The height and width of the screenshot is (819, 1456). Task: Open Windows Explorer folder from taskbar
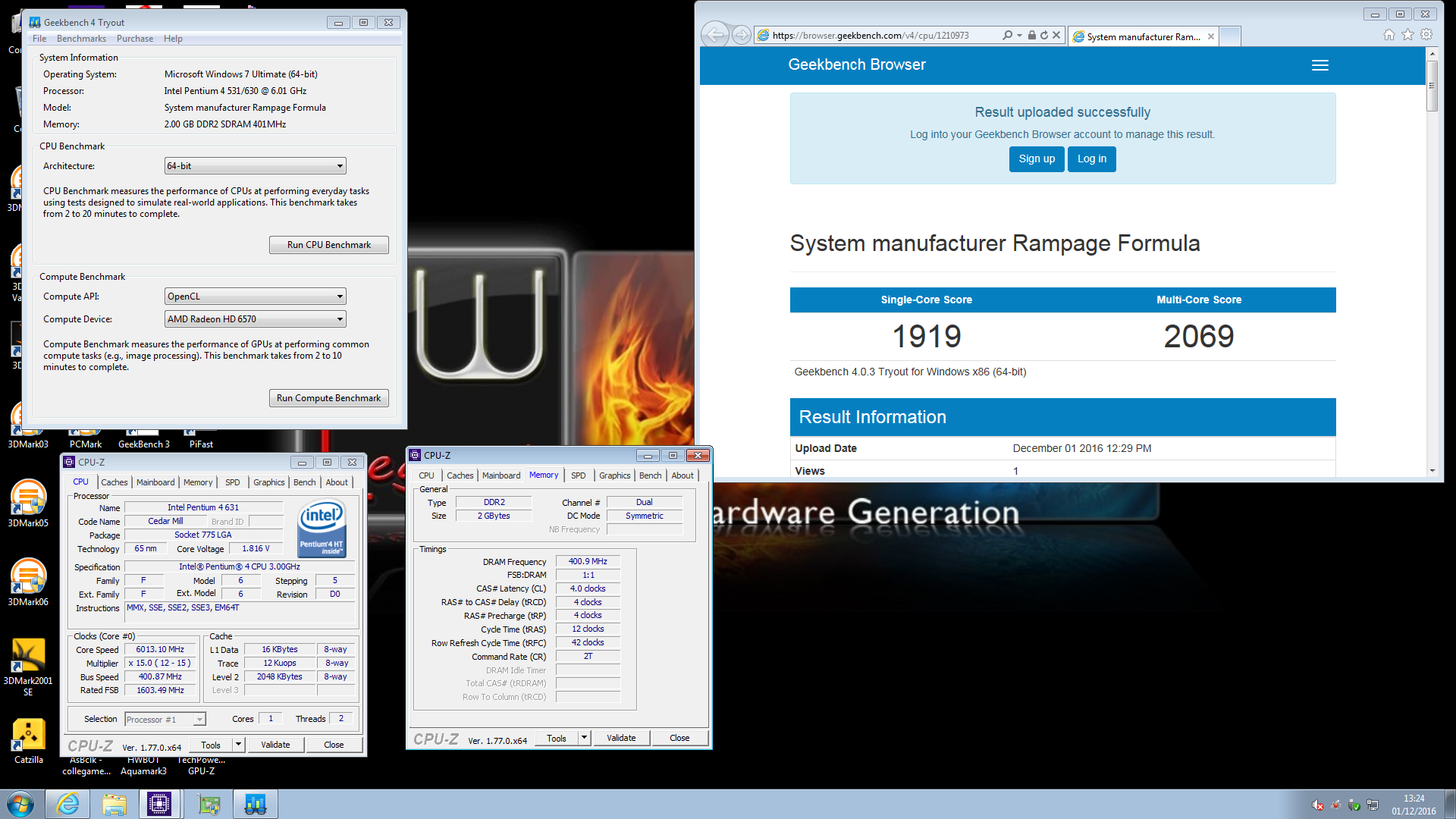coord(115,804)
